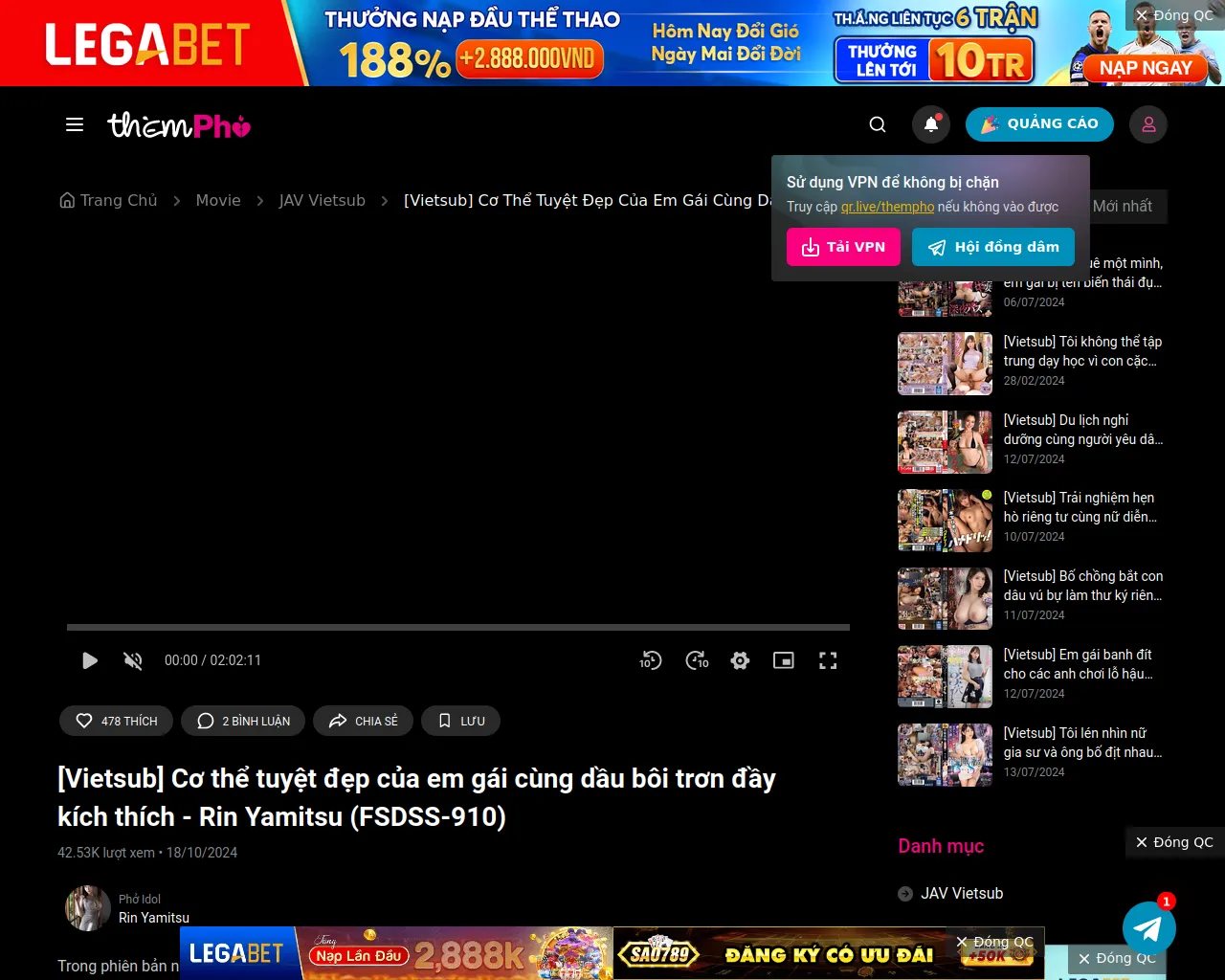Screen dimensions: 1225x980
Task: Open the video settings gear menu
Action: click(x=740, y=660)
